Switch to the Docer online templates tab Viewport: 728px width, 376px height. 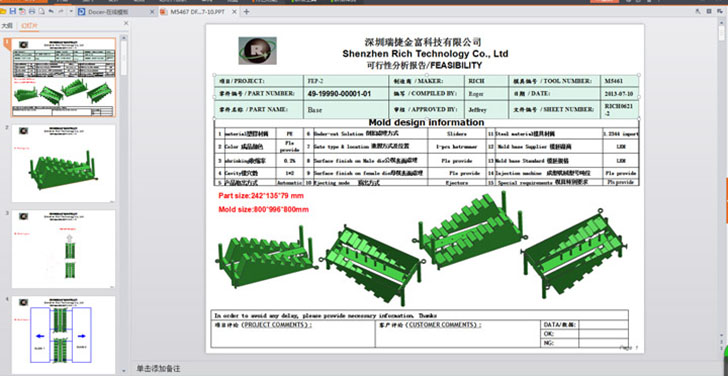(x=117, y=12)
